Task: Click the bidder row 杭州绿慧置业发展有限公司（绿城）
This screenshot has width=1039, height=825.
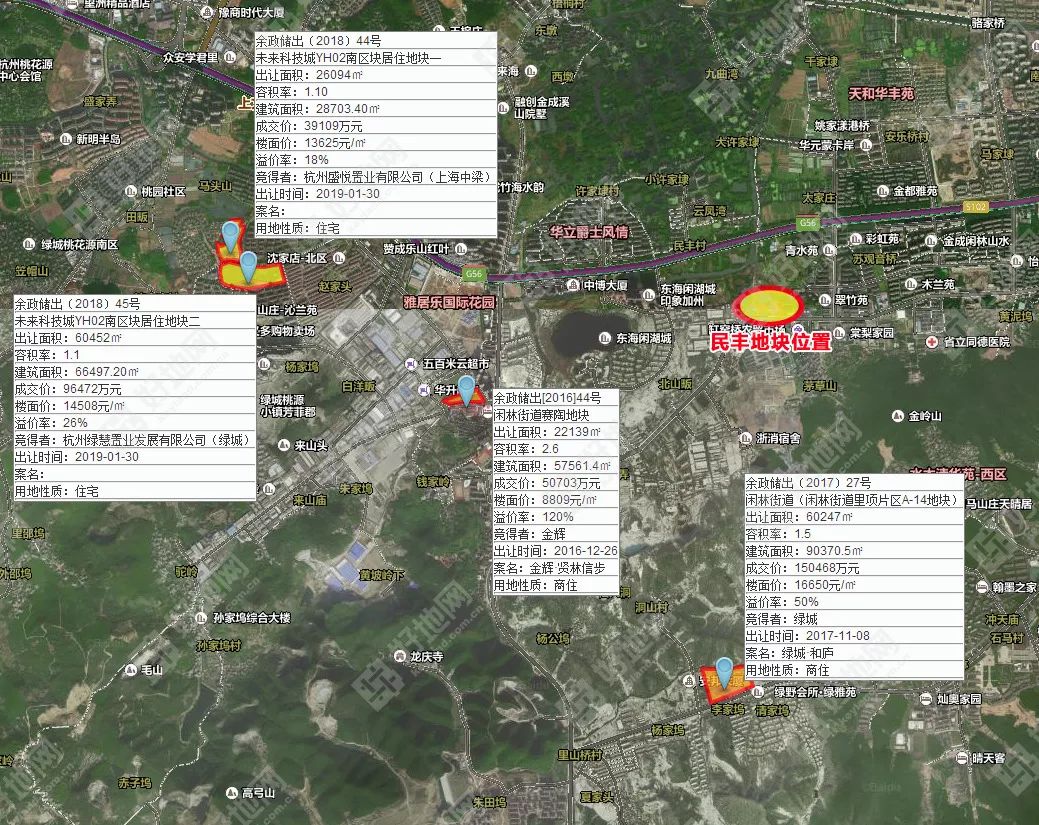Action: [x=135, y=440]
